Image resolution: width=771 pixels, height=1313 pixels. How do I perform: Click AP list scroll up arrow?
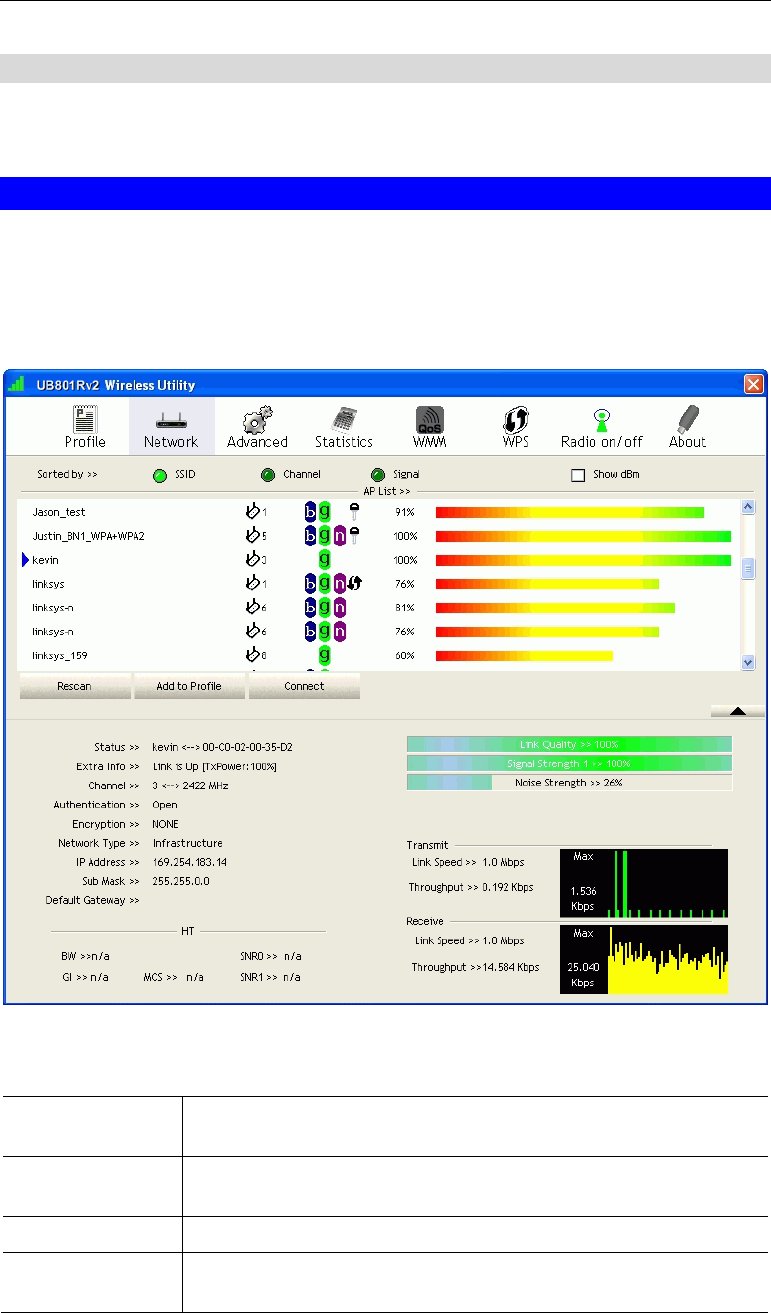pos(747,507)
